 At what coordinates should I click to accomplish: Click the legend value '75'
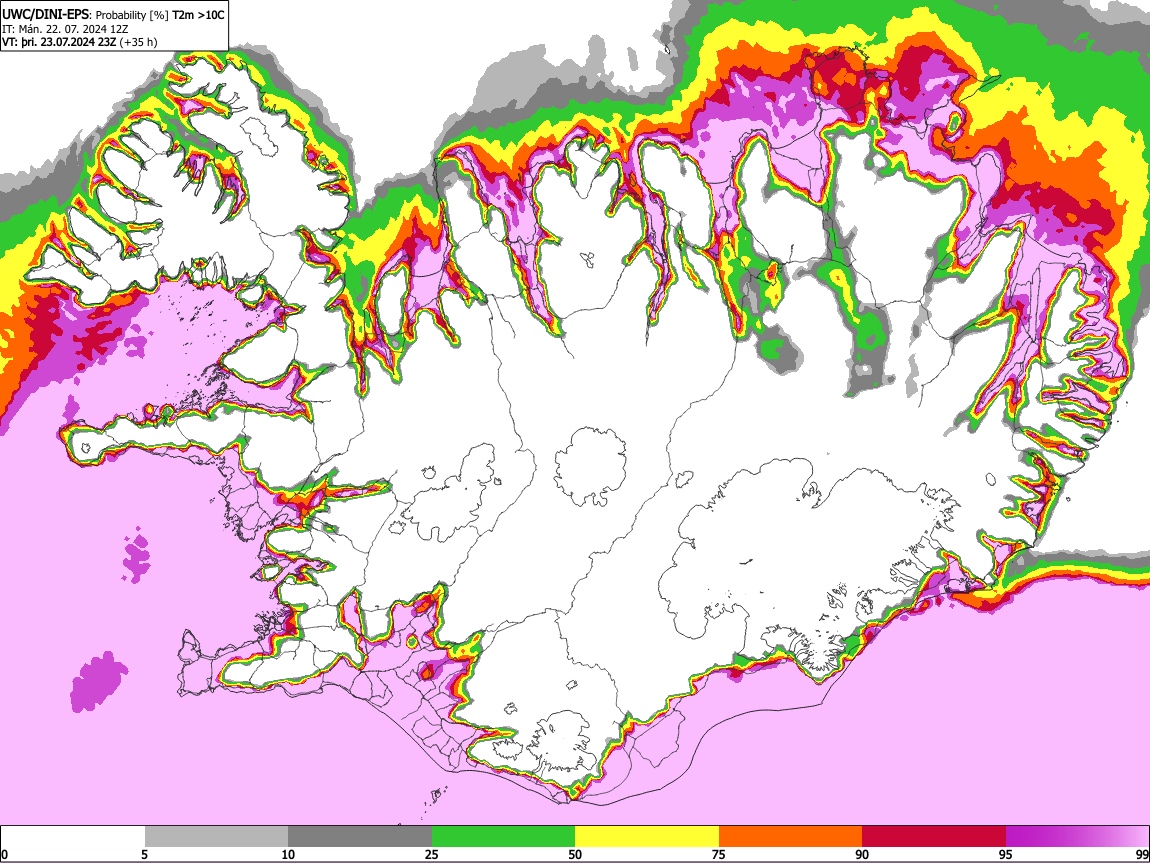(x=719, y=854)
